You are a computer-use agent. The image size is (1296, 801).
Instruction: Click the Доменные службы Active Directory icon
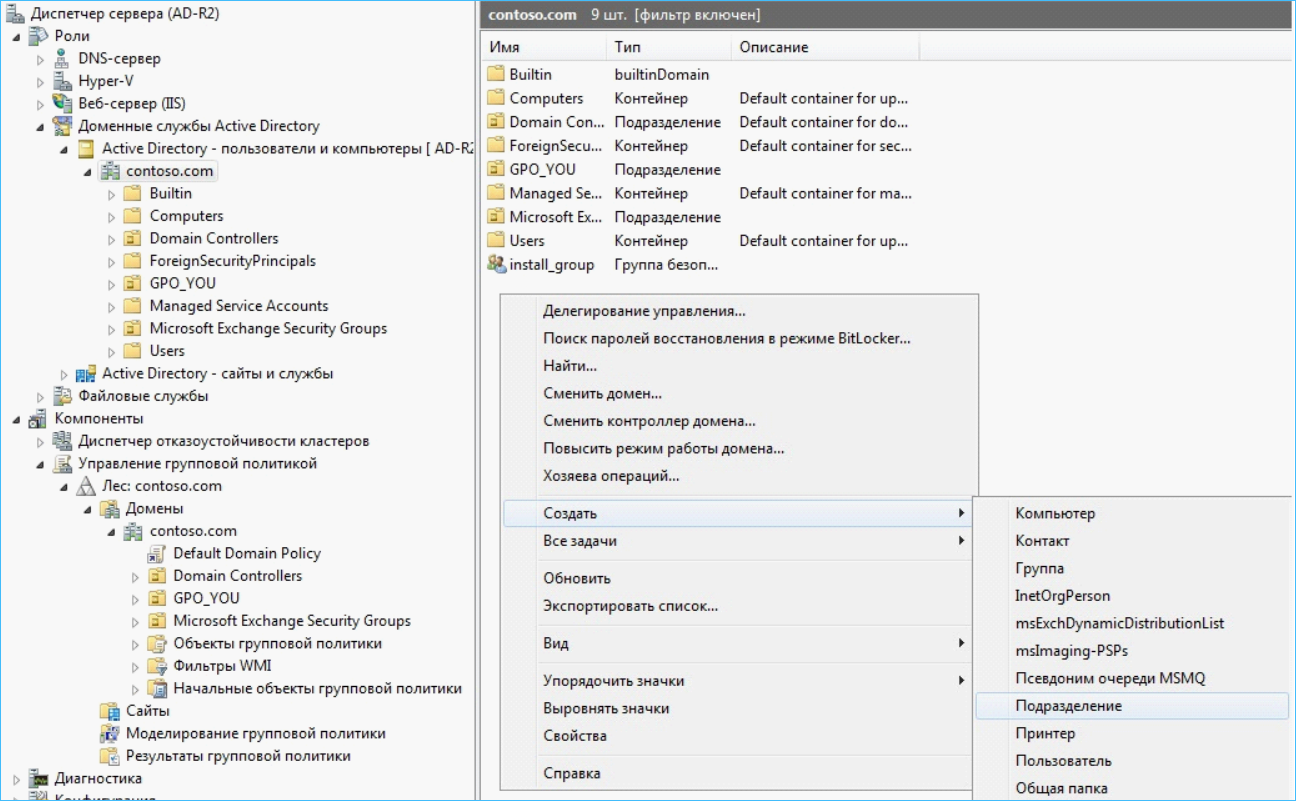point(62,126)
